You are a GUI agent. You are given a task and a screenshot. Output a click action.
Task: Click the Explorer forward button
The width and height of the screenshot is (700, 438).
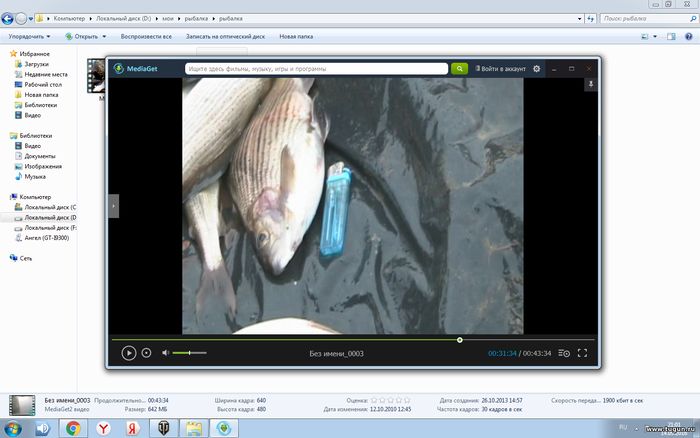(21, 19)
